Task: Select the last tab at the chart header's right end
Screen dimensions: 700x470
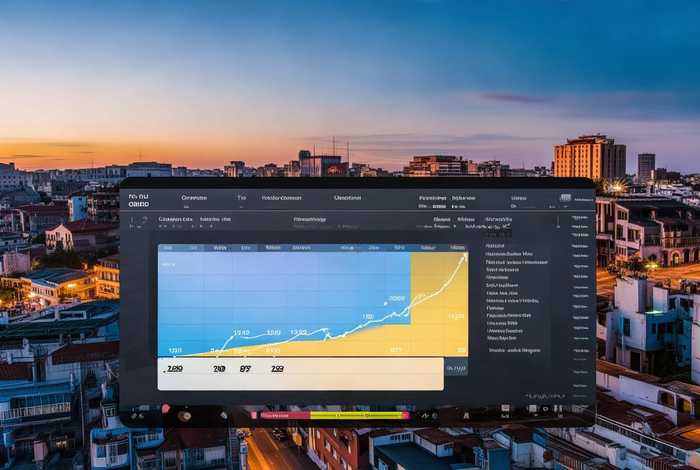Action: [457, 246]
